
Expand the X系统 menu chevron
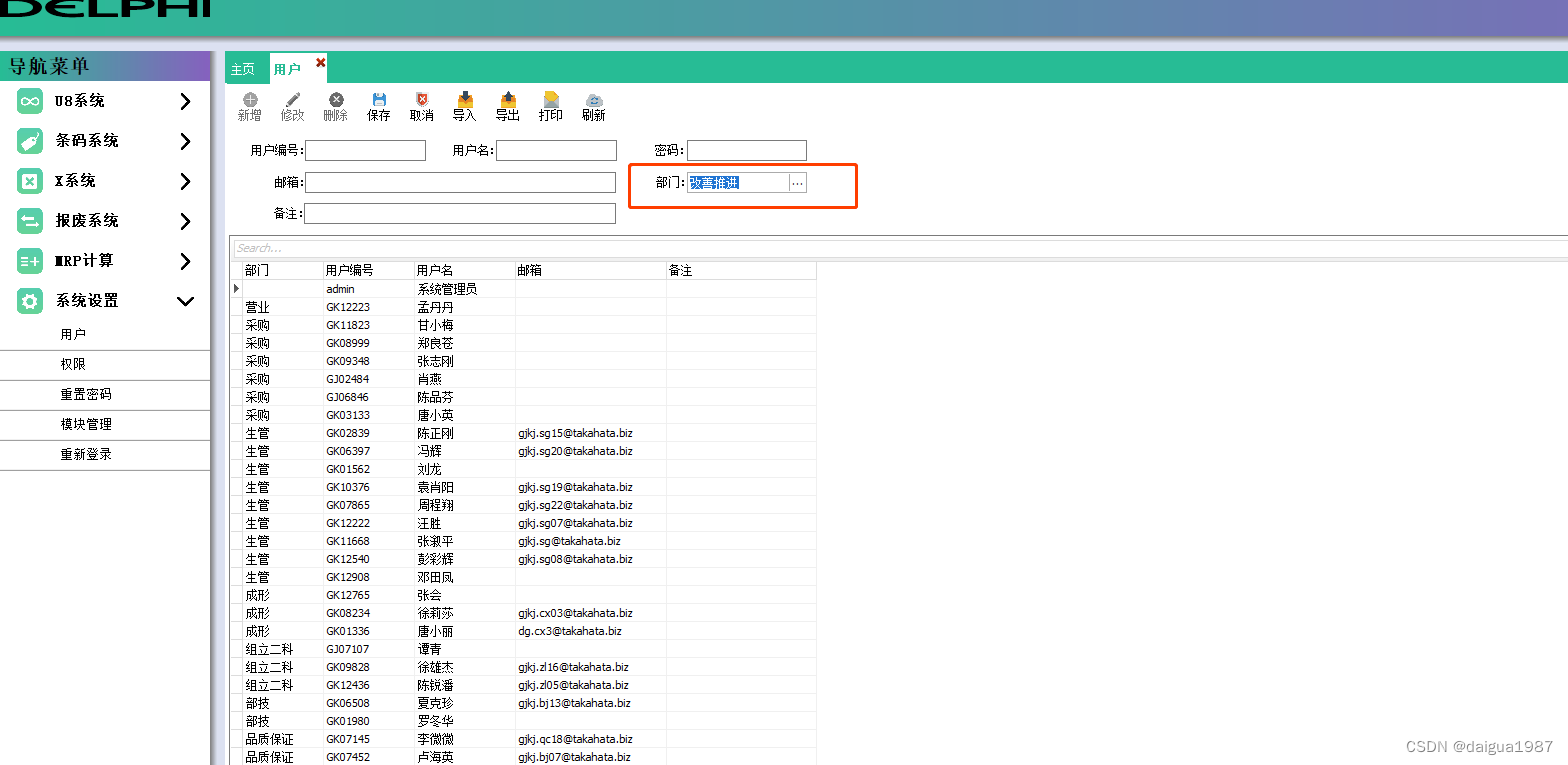(185, 181)
